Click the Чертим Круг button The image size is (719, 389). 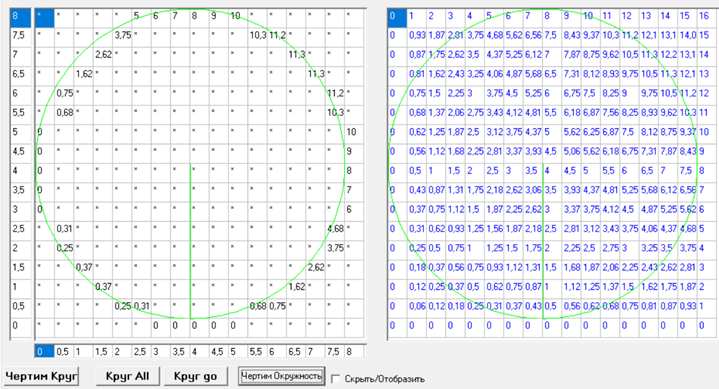coord(41,376)
